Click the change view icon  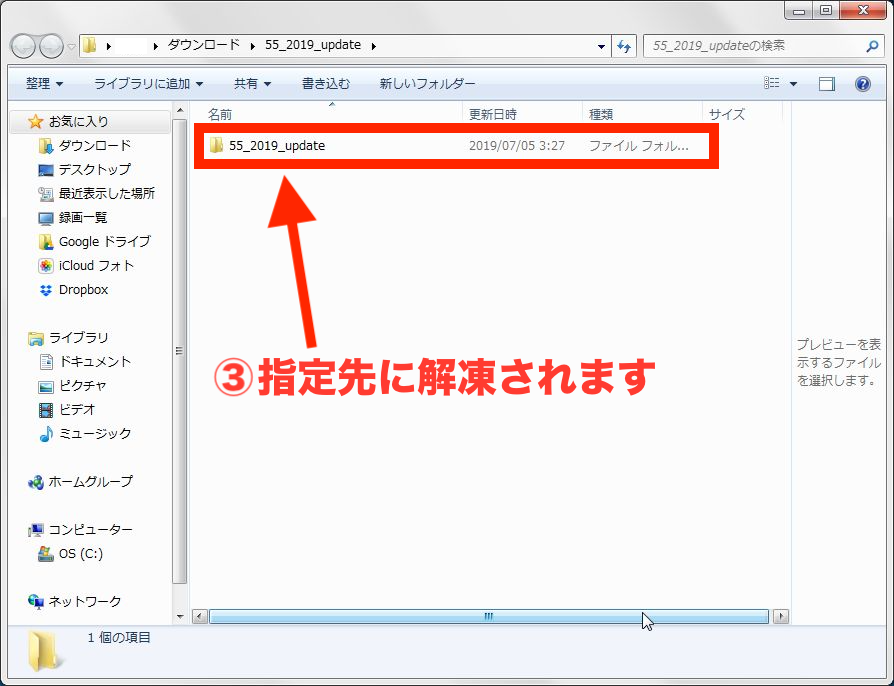pyautogui.click(x=771, y=84)
